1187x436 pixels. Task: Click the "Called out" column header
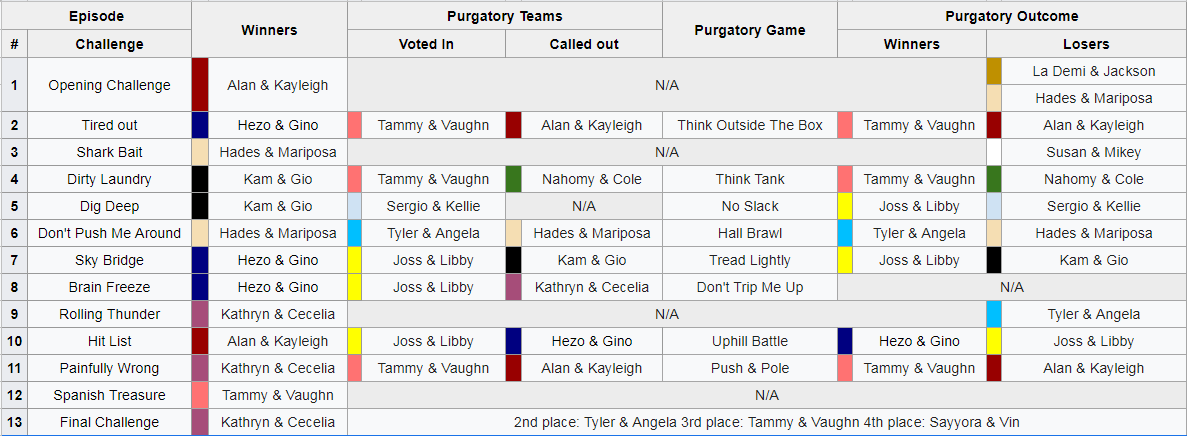click(584, 44)
